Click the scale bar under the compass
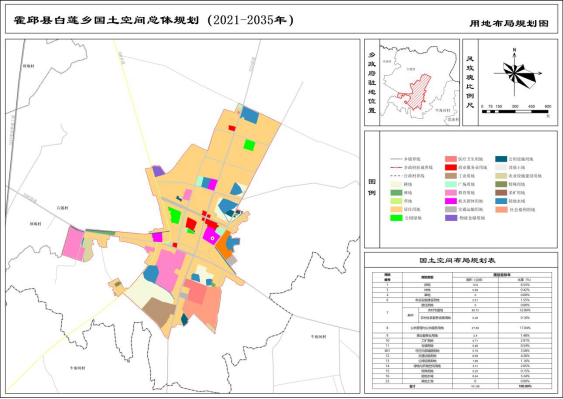The image size is (563, 399). pos(515,111)
